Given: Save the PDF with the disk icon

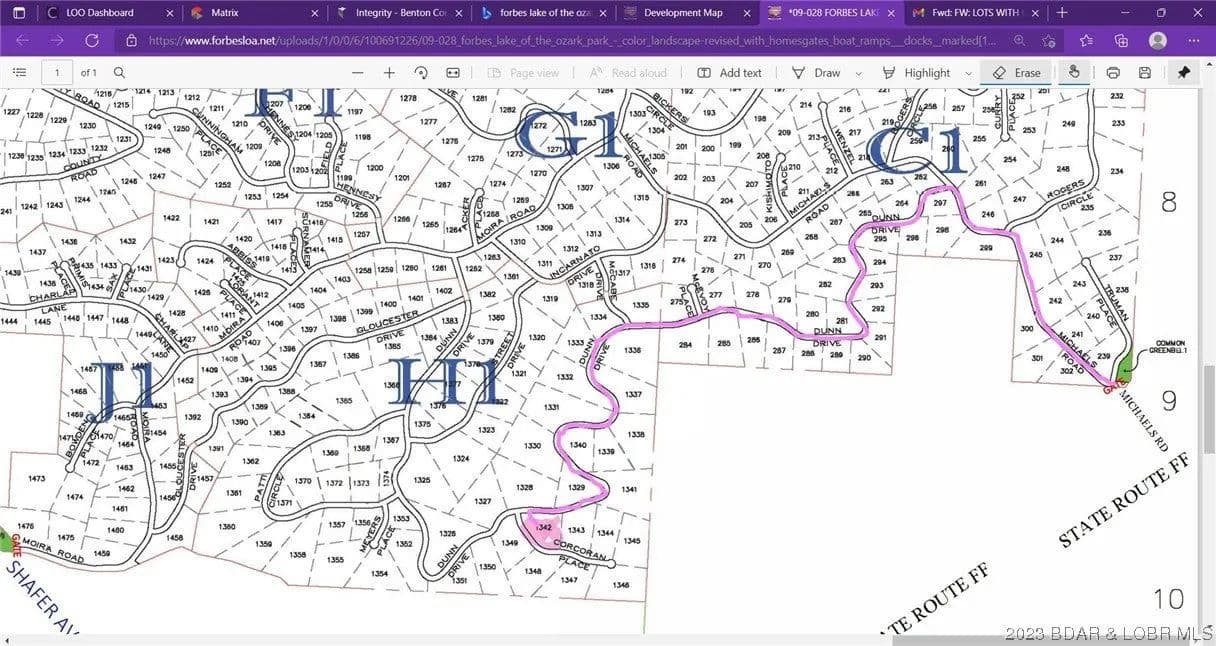Looking at the screenshot, I should pos(1145,73).
